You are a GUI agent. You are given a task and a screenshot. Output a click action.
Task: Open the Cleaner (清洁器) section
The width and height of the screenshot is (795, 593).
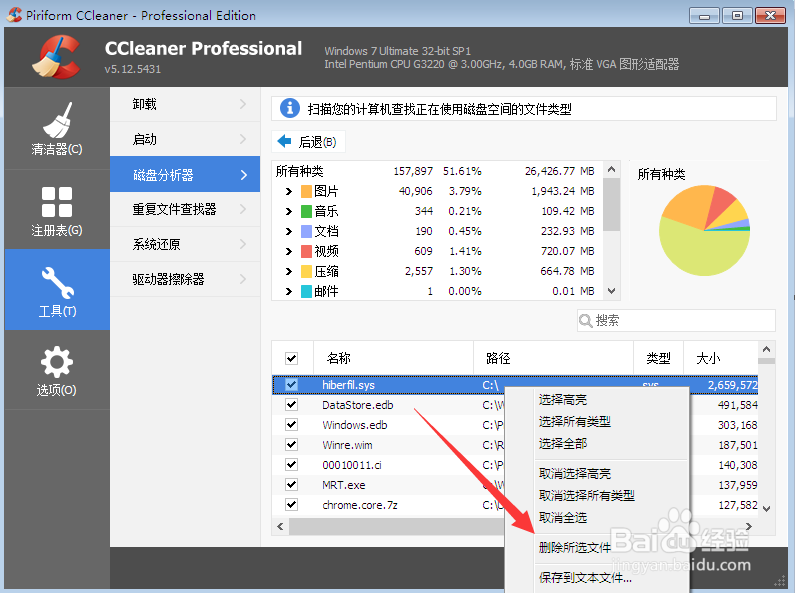[x=57, y=128]
